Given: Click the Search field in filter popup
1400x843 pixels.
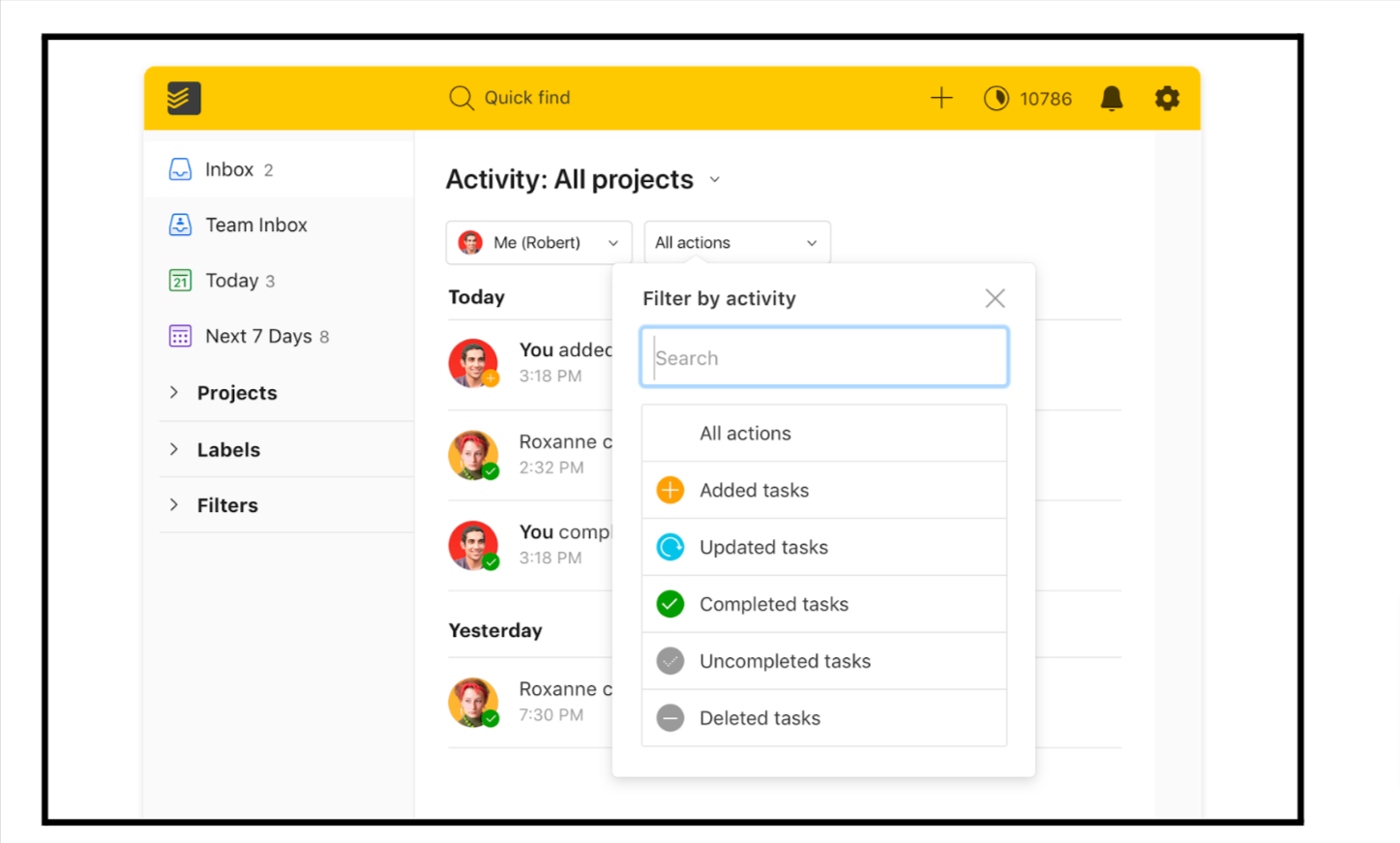Looking at the screenshot, I should point(824,358).
